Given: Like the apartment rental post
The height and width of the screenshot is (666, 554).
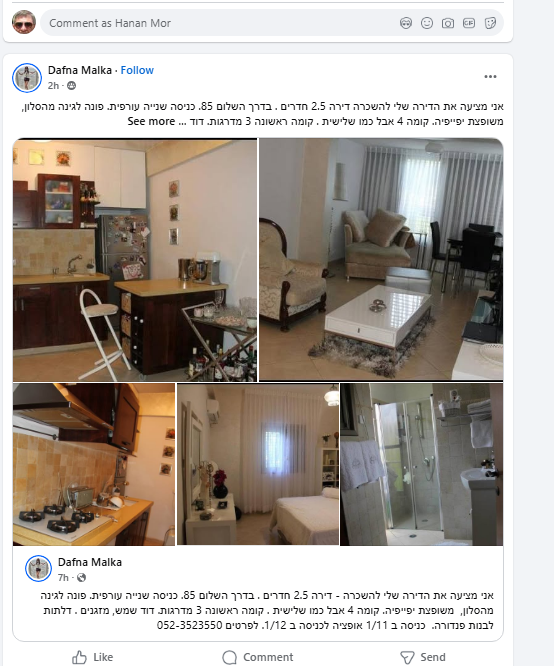Looking at the screenshot, I should 93,657.
